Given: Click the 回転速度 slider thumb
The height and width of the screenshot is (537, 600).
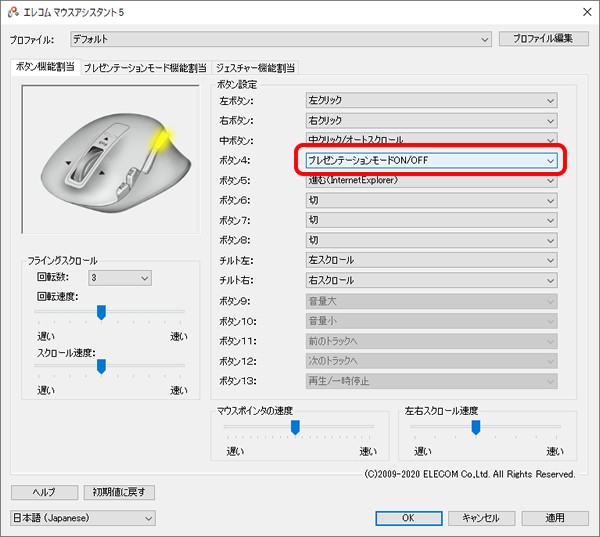Looking at the screenshot, I should click(x=101, y=312).
